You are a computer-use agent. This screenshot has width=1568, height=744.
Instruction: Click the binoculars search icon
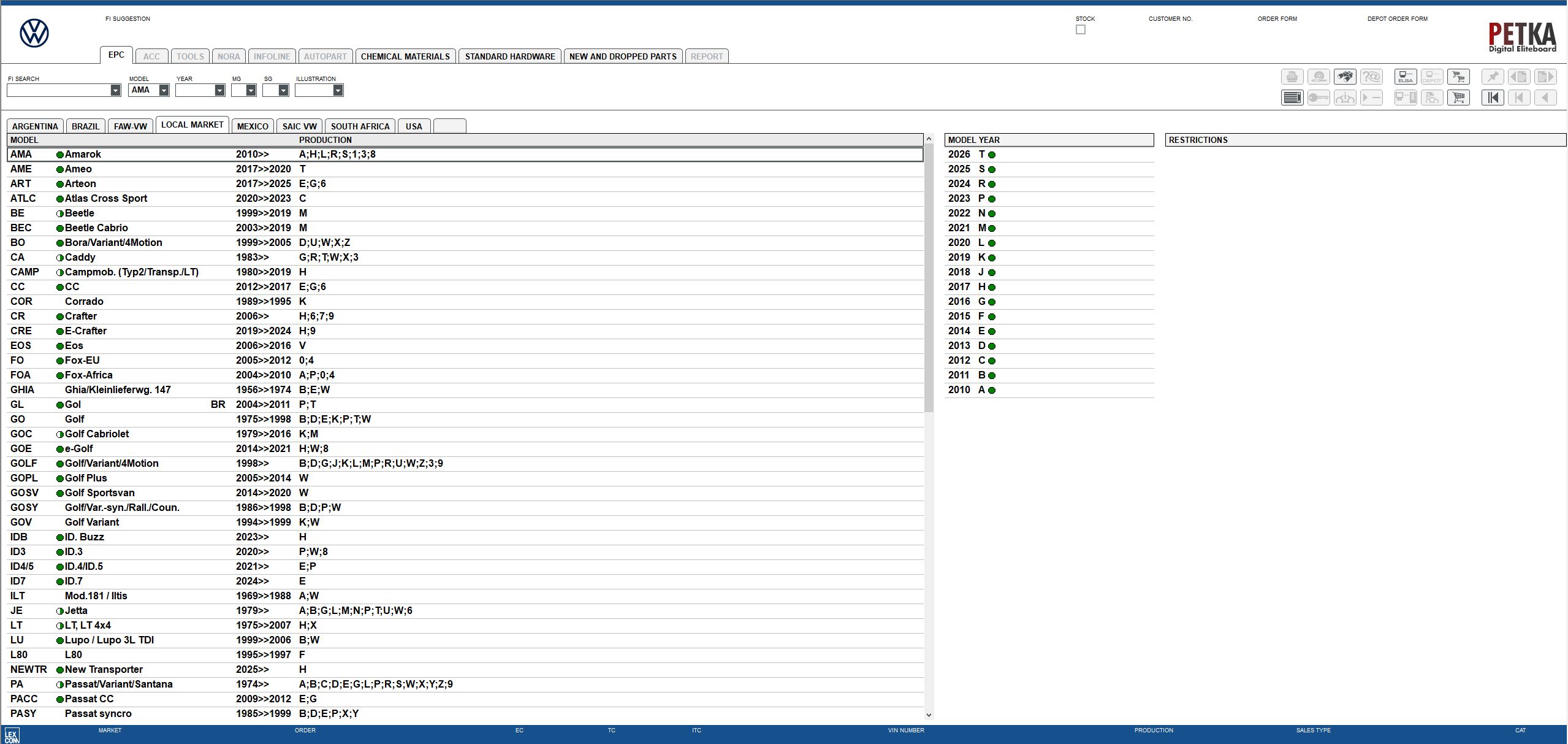coord(1345,77)
